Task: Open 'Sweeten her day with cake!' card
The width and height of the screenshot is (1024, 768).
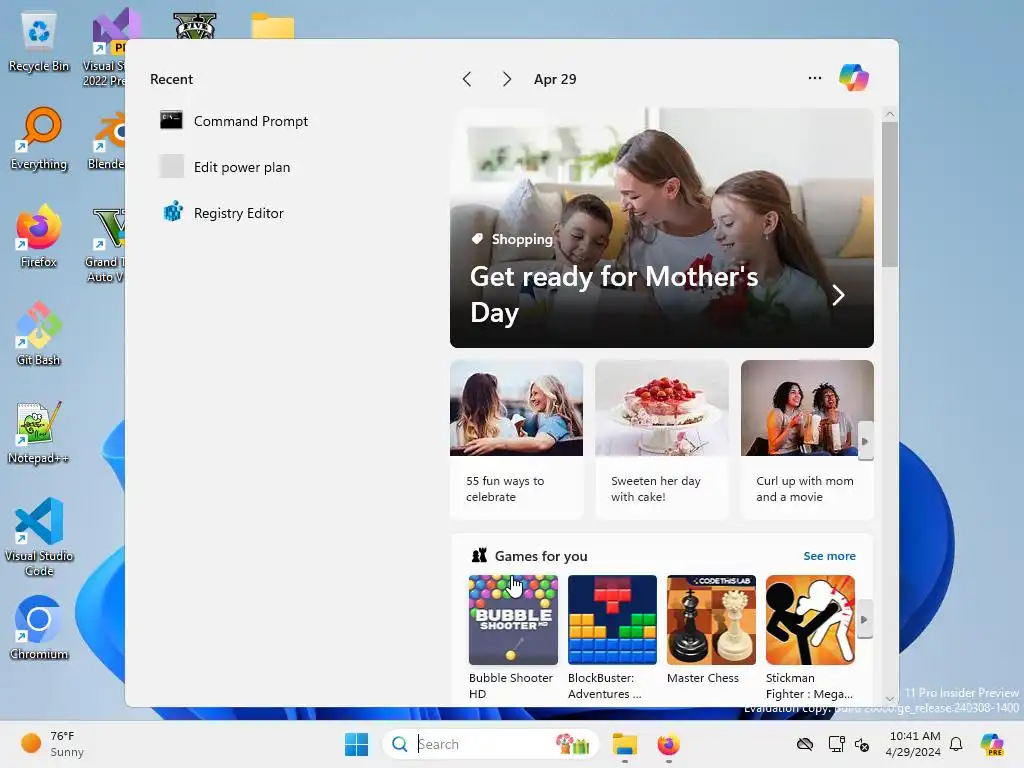Action: click(x=662, y=440)
